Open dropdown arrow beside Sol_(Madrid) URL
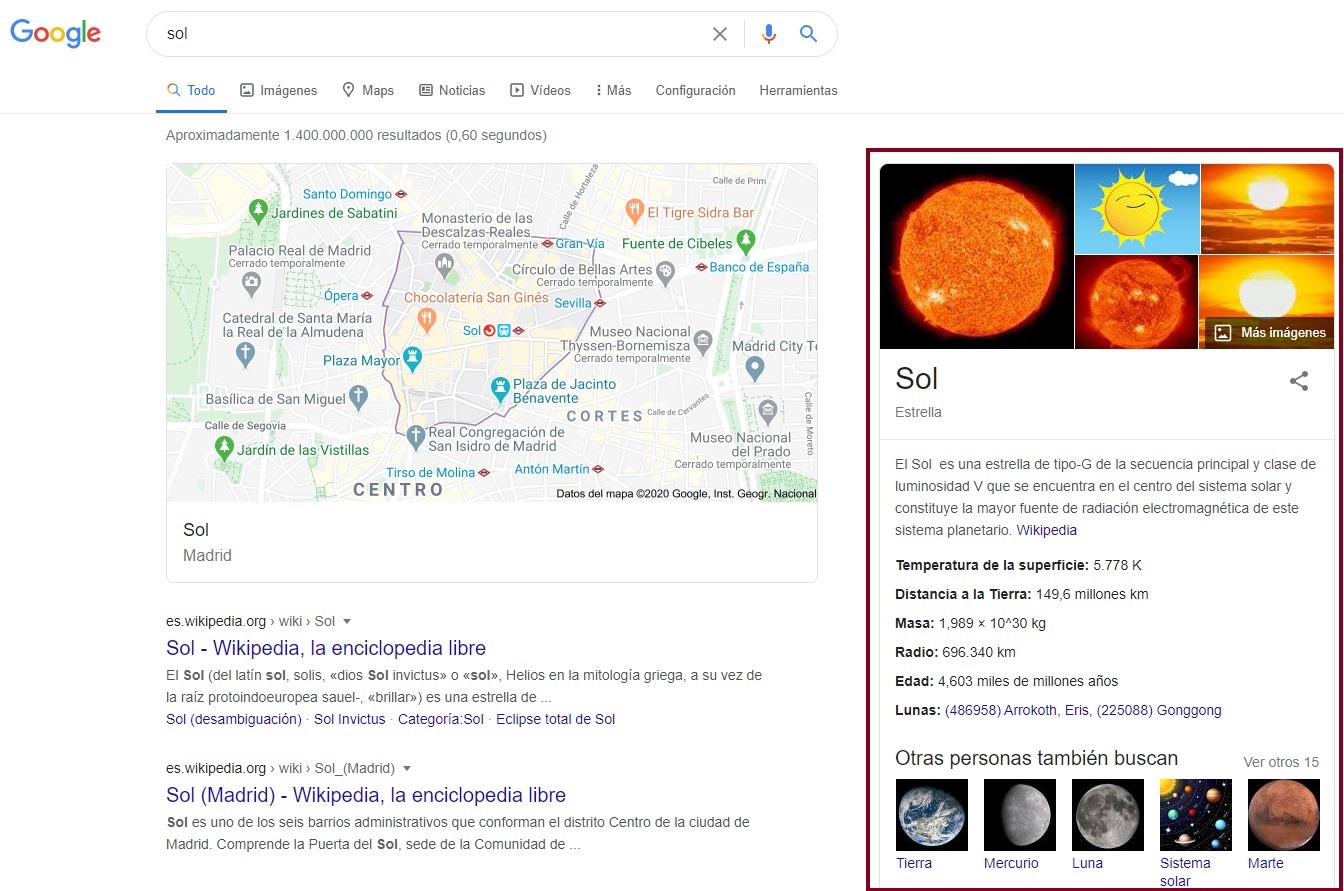Image resolution: width=1344 pixels, height=891 pixels. 407,769
